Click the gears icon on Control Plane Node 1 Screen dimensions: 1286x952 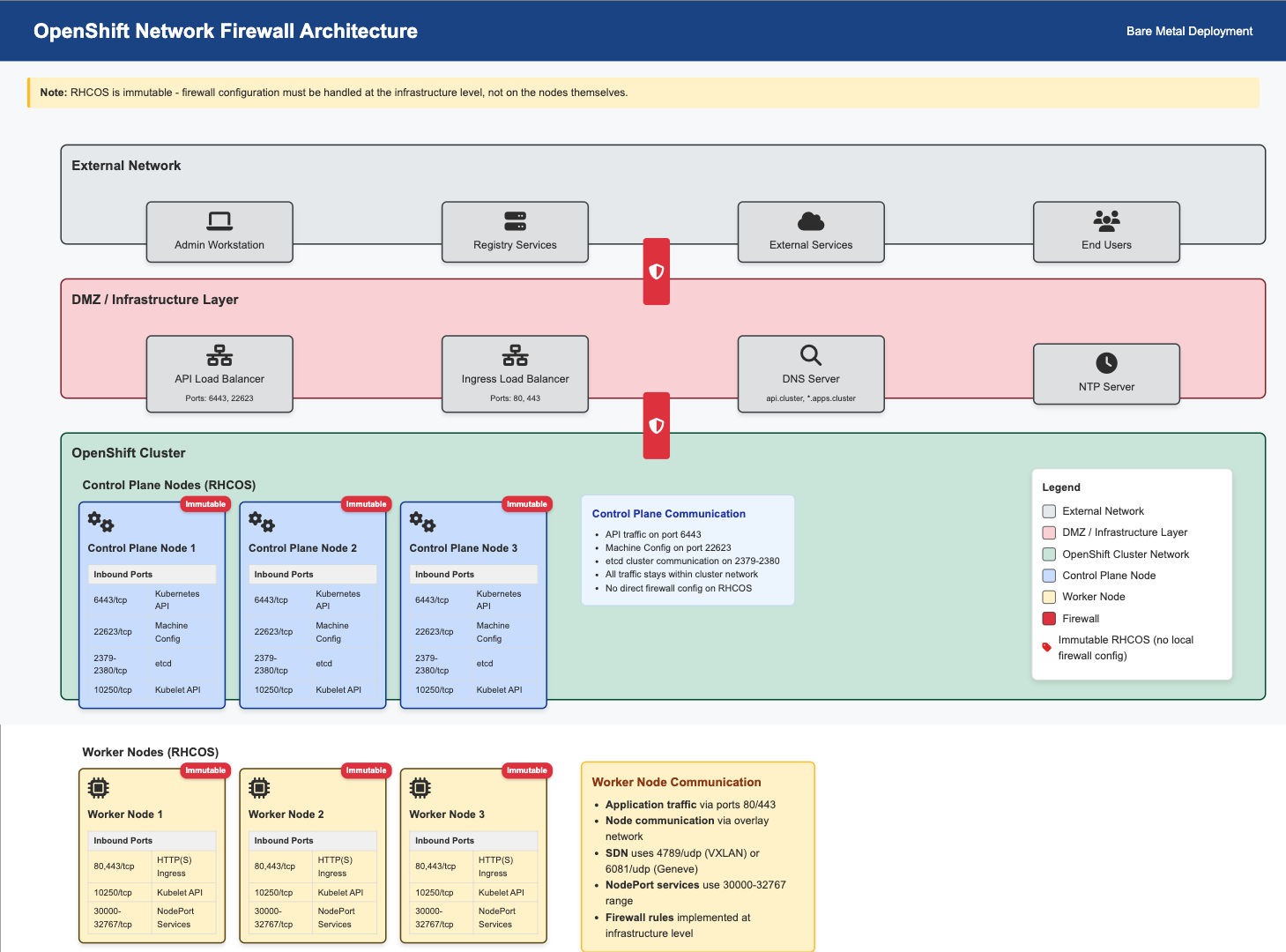(100, 522)
